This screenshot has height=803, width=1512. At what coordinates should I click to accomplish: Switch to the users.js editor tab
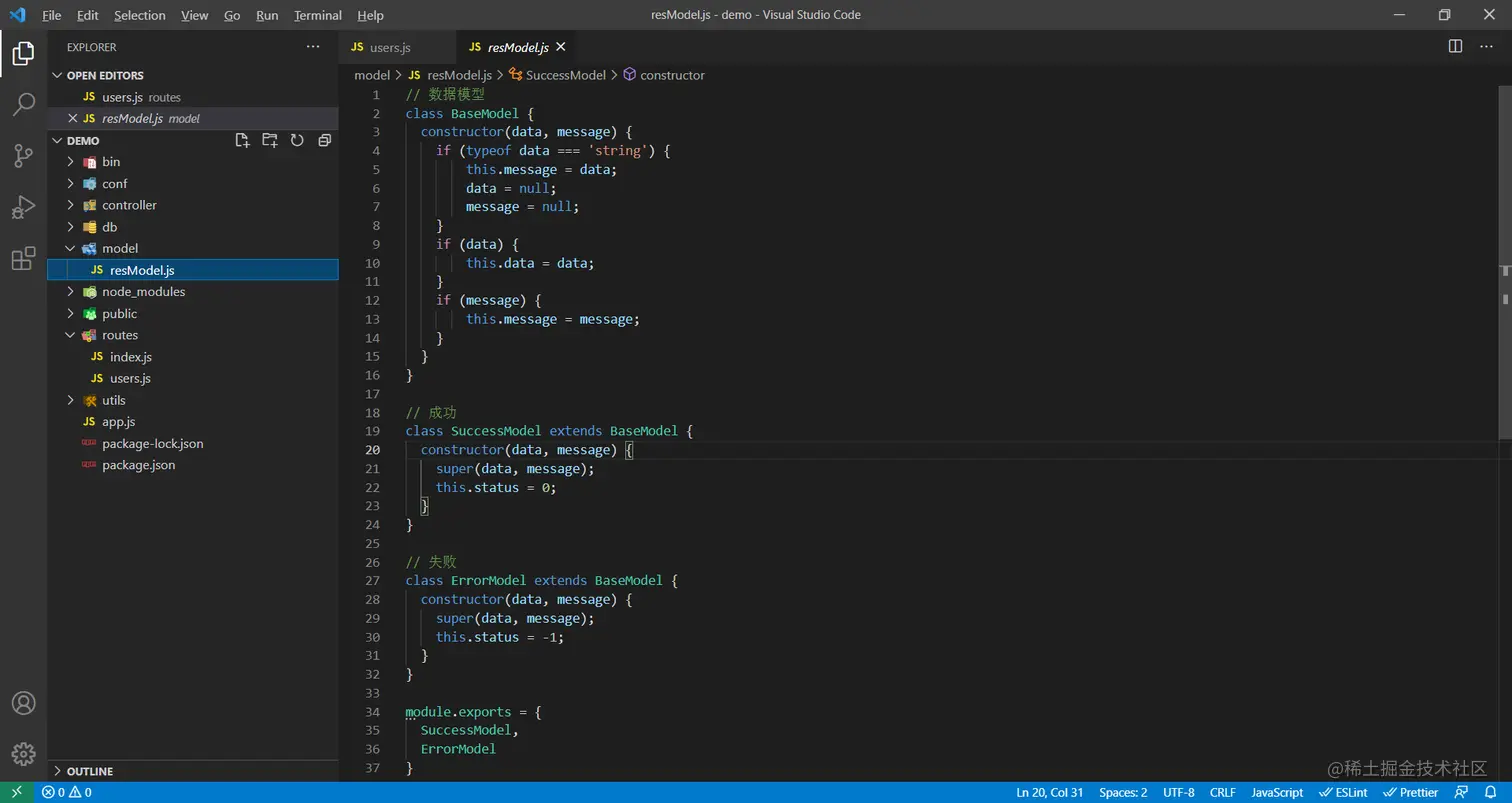pos(390,47)
